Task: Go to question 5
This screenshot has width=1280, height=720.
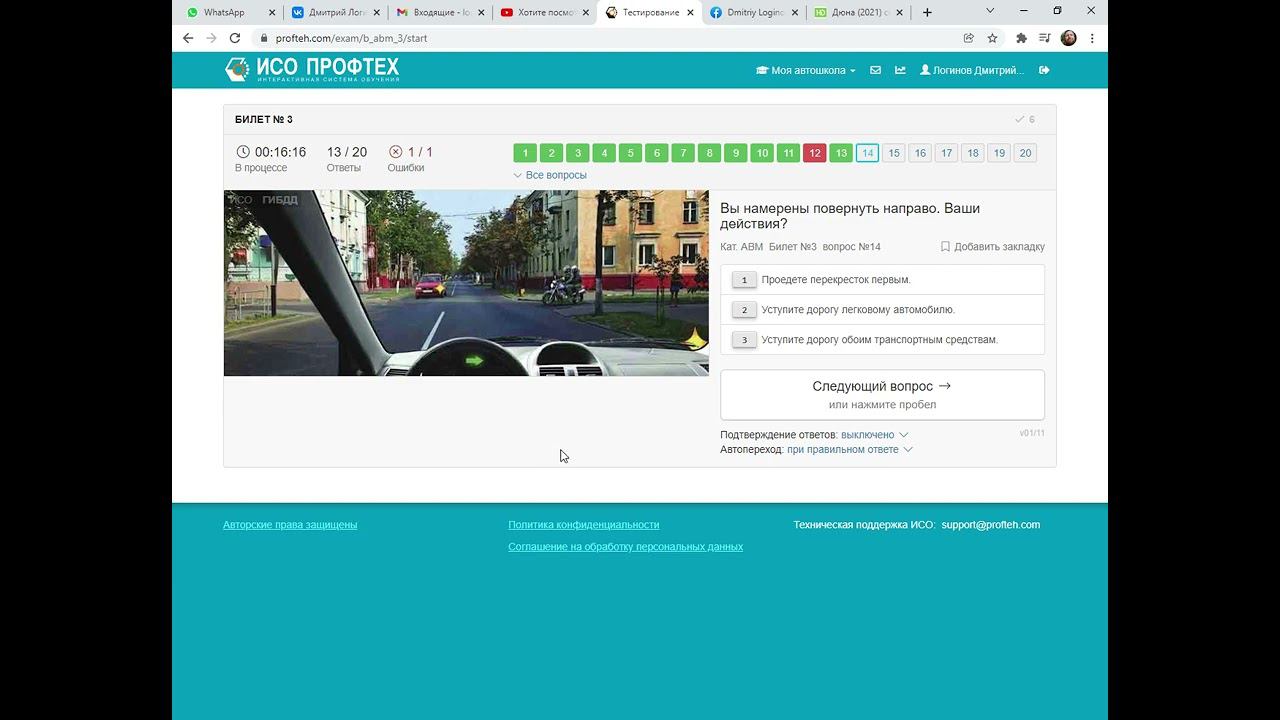Action: tap(630, 153)
